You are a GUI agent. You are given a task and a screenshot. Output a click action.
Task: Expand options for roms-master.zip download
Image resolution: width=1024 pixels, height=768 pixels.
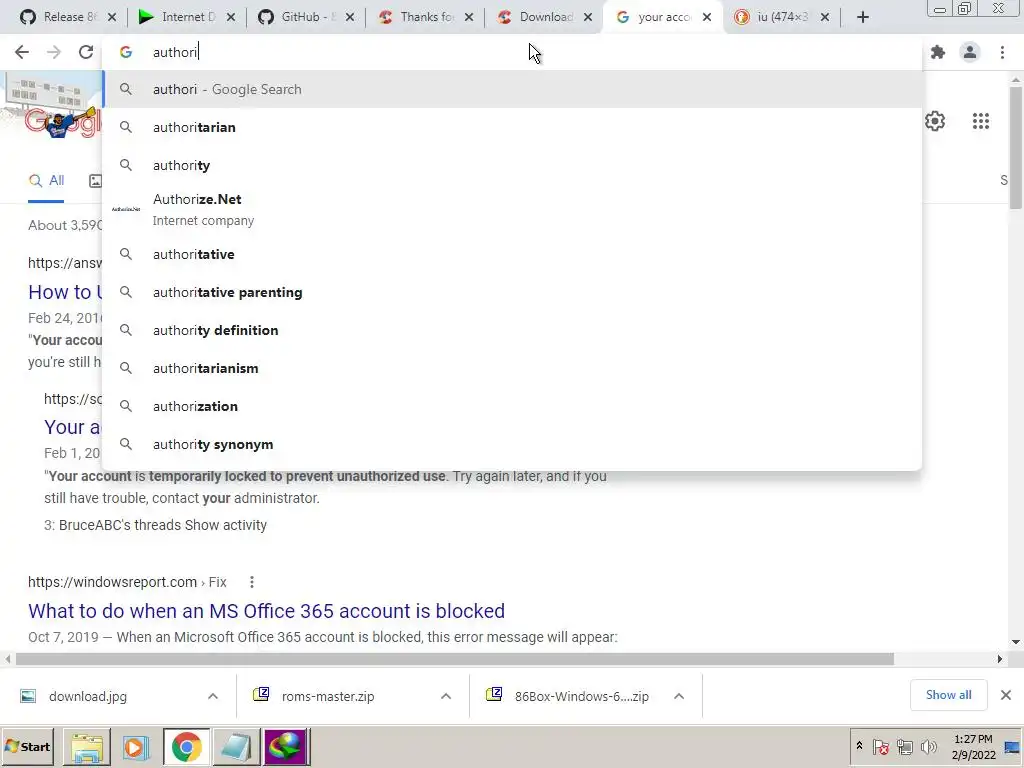[x=446, y=696]
